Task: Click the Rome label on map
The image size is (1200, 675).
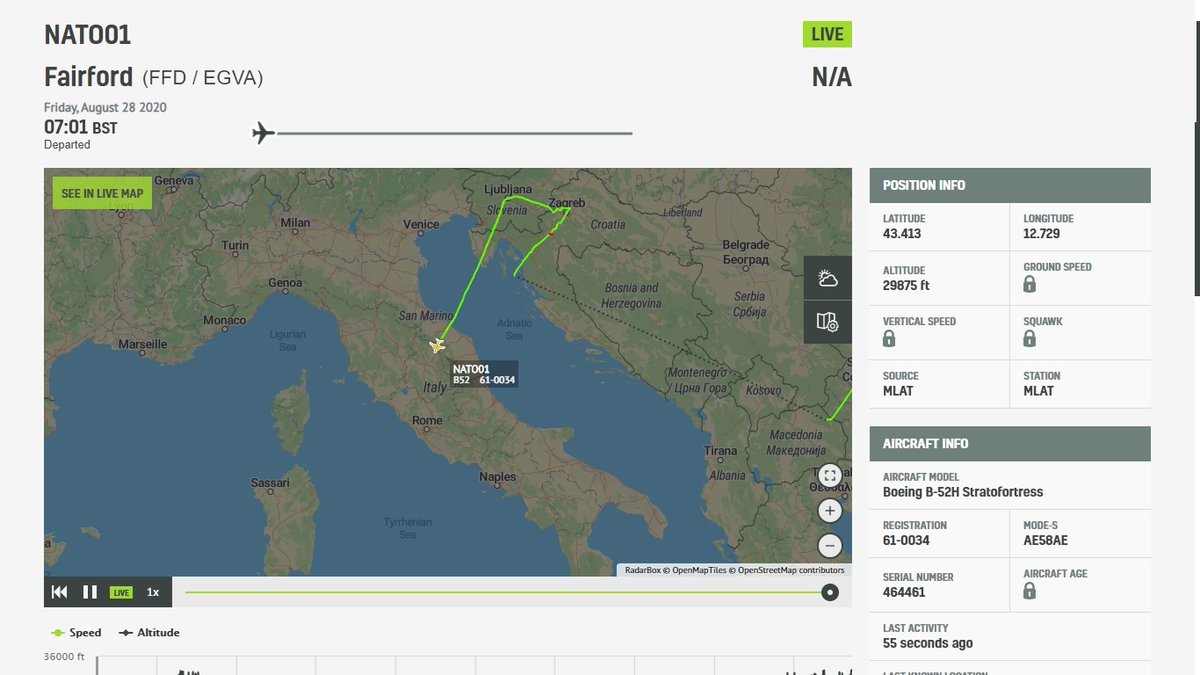Action: pos(427,421)
